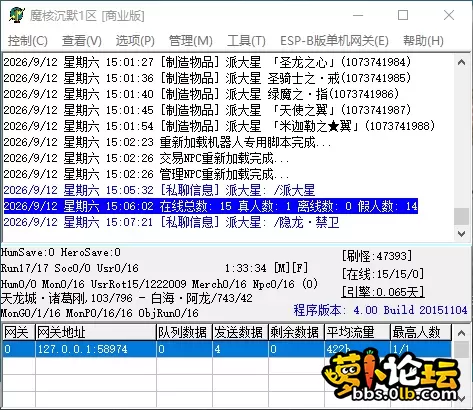This screenshot has width=473, height=410.
Task: Click the log scrollbar up arrow
Action: [x=462, y=62]
